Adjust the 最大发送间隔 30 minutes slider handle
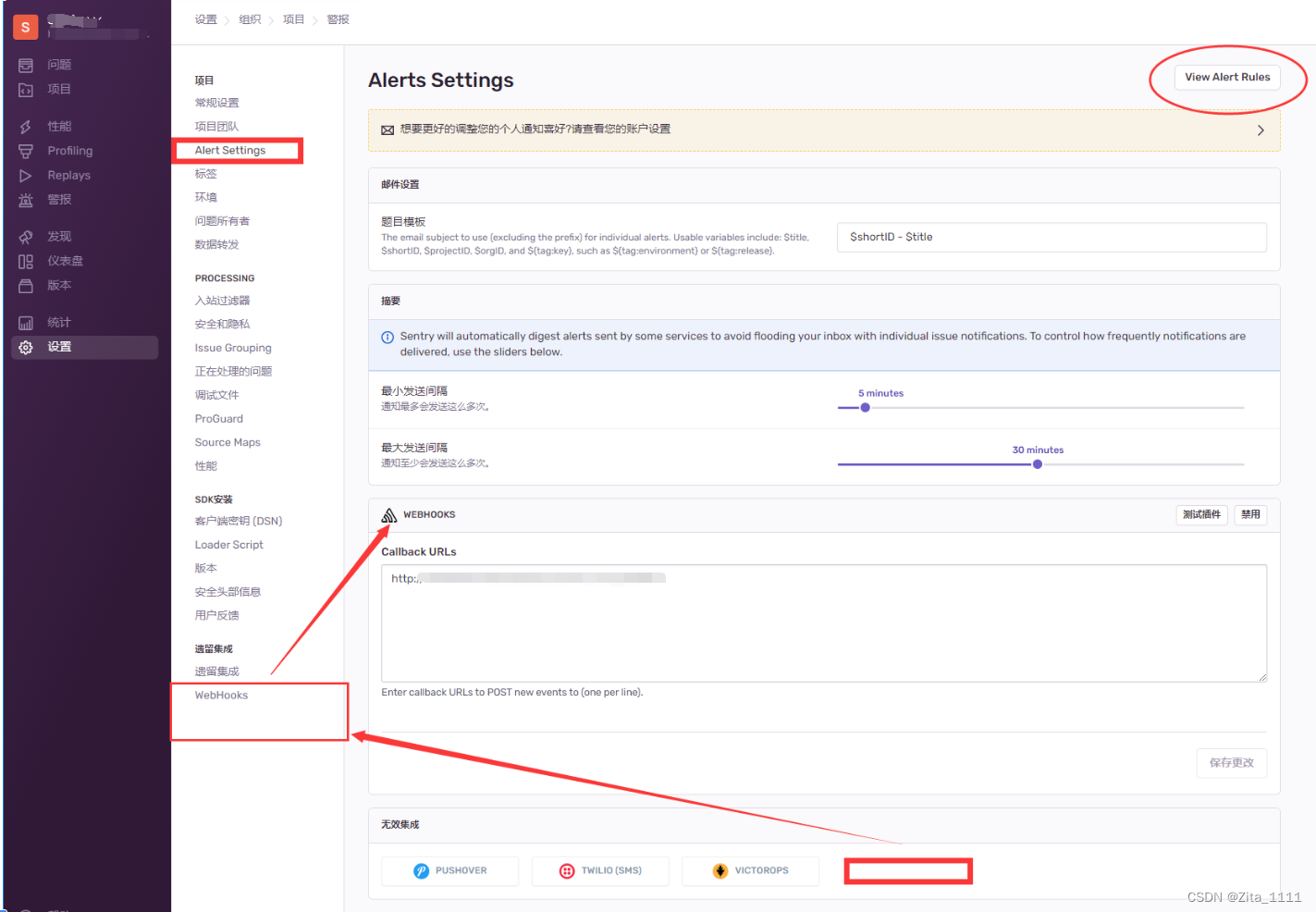The height and width of the screenshot is (912, 1316). coord(1038,464)
